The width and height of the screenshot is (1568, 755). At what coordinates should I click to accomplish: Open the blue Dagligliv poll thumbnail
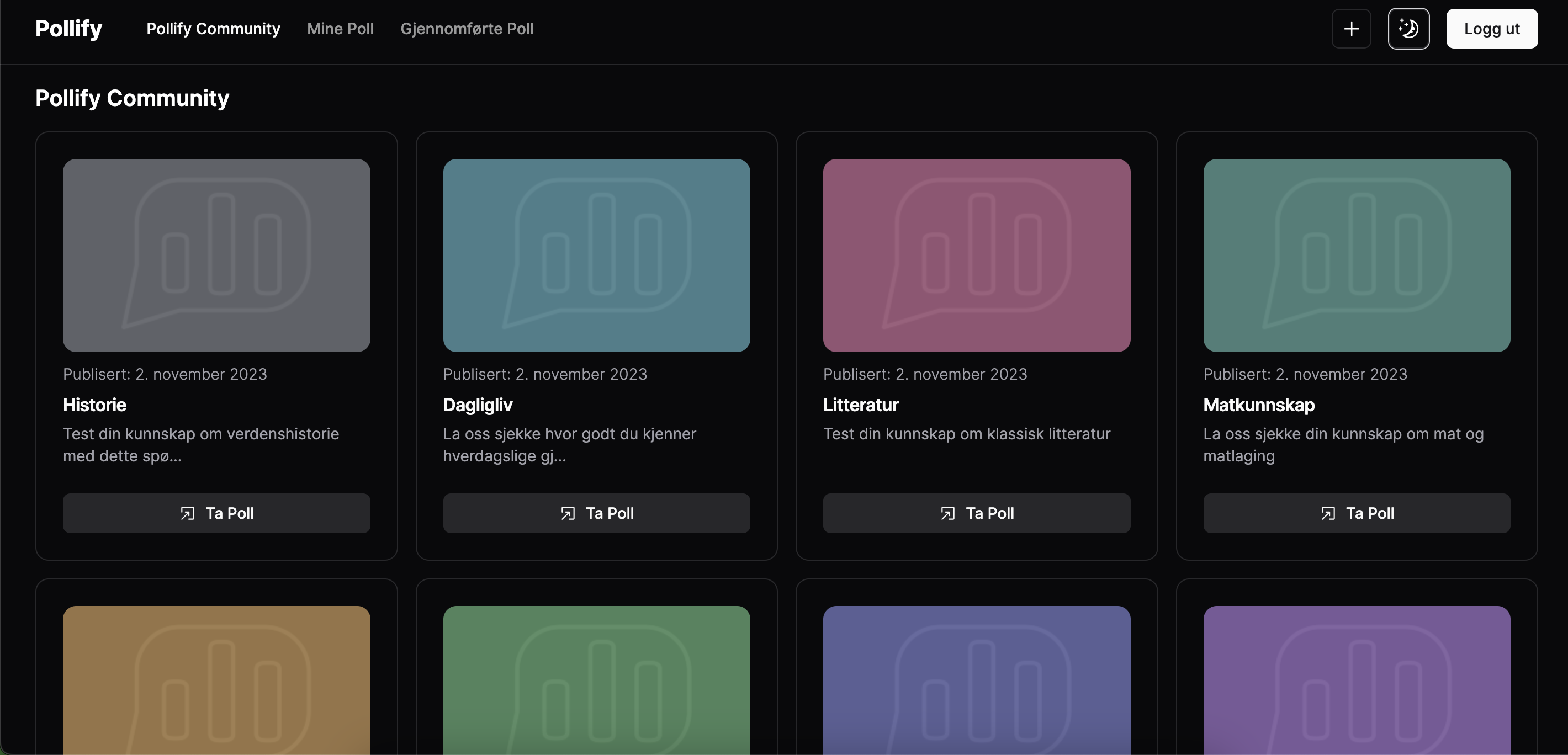[596, 256]
